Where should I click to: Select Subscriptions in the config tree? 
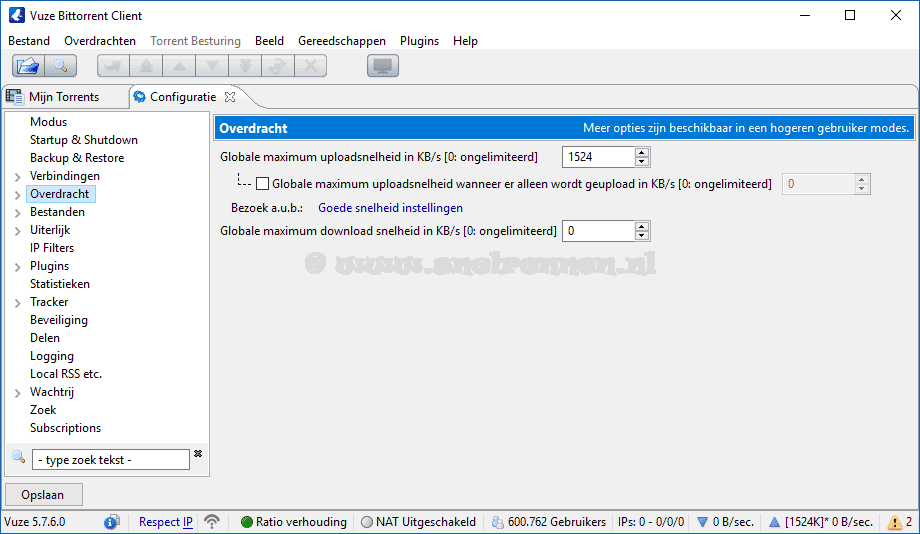[x=65, y=428]
